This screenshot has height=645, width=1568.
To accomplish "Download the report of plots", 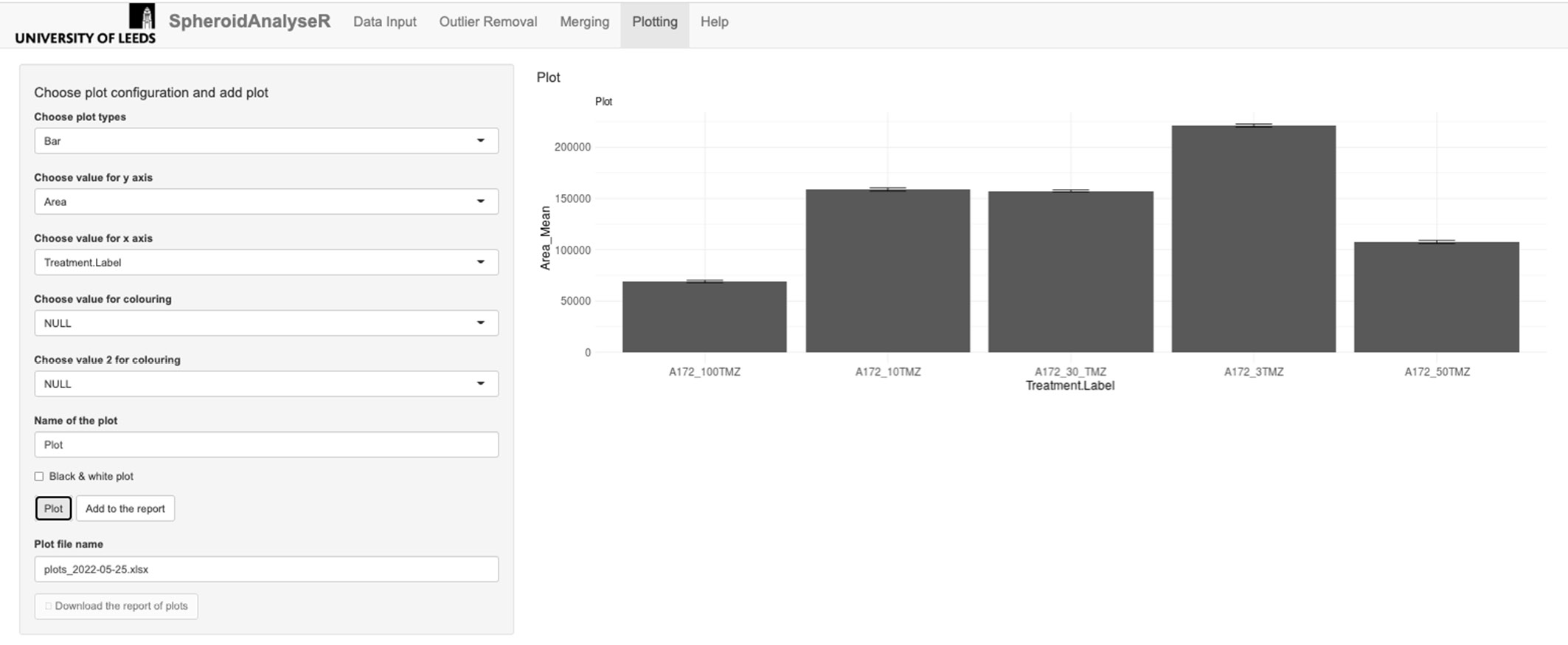I will tap(116, 606).
